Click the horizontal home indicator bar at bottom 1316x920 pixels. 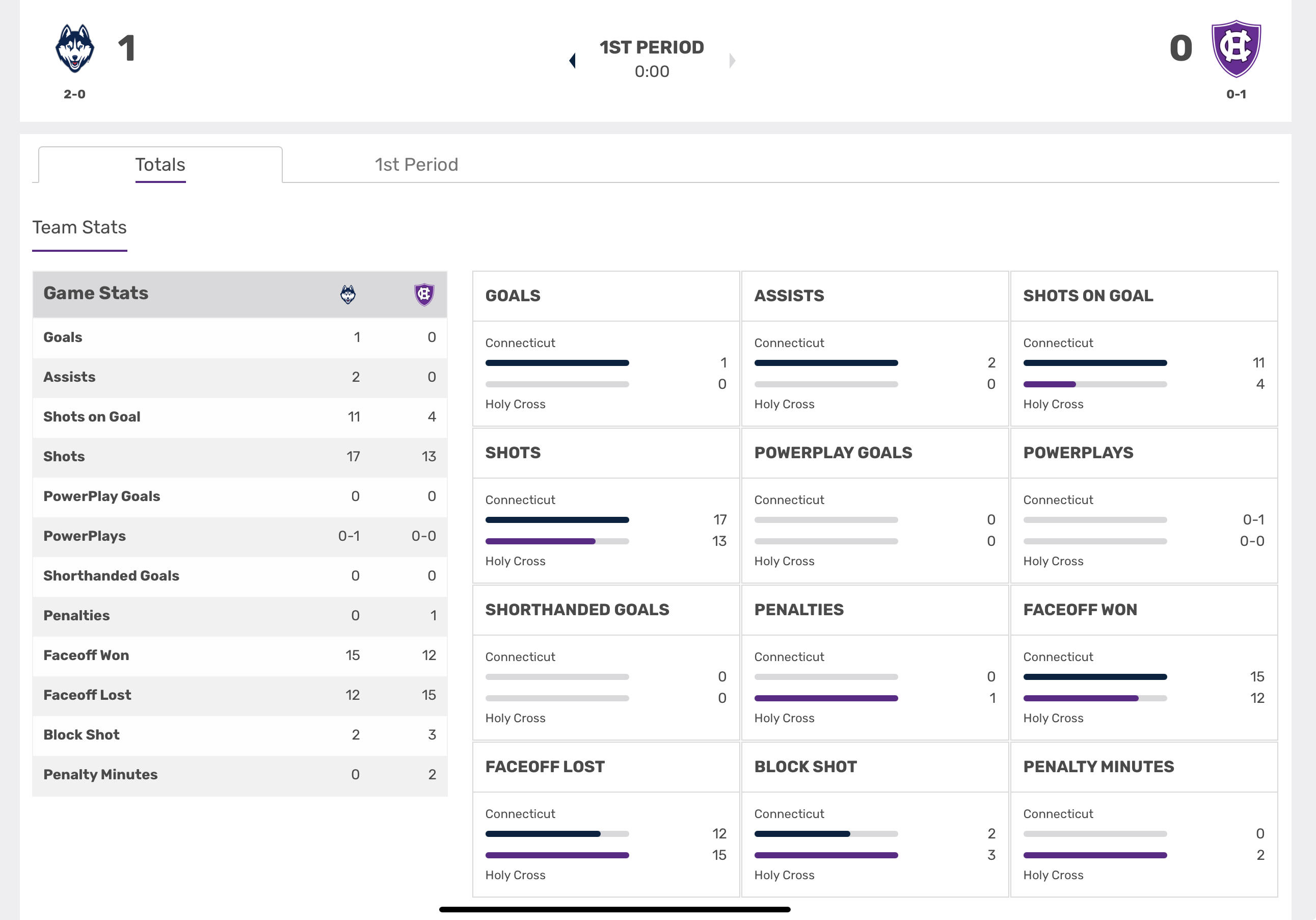615,910
